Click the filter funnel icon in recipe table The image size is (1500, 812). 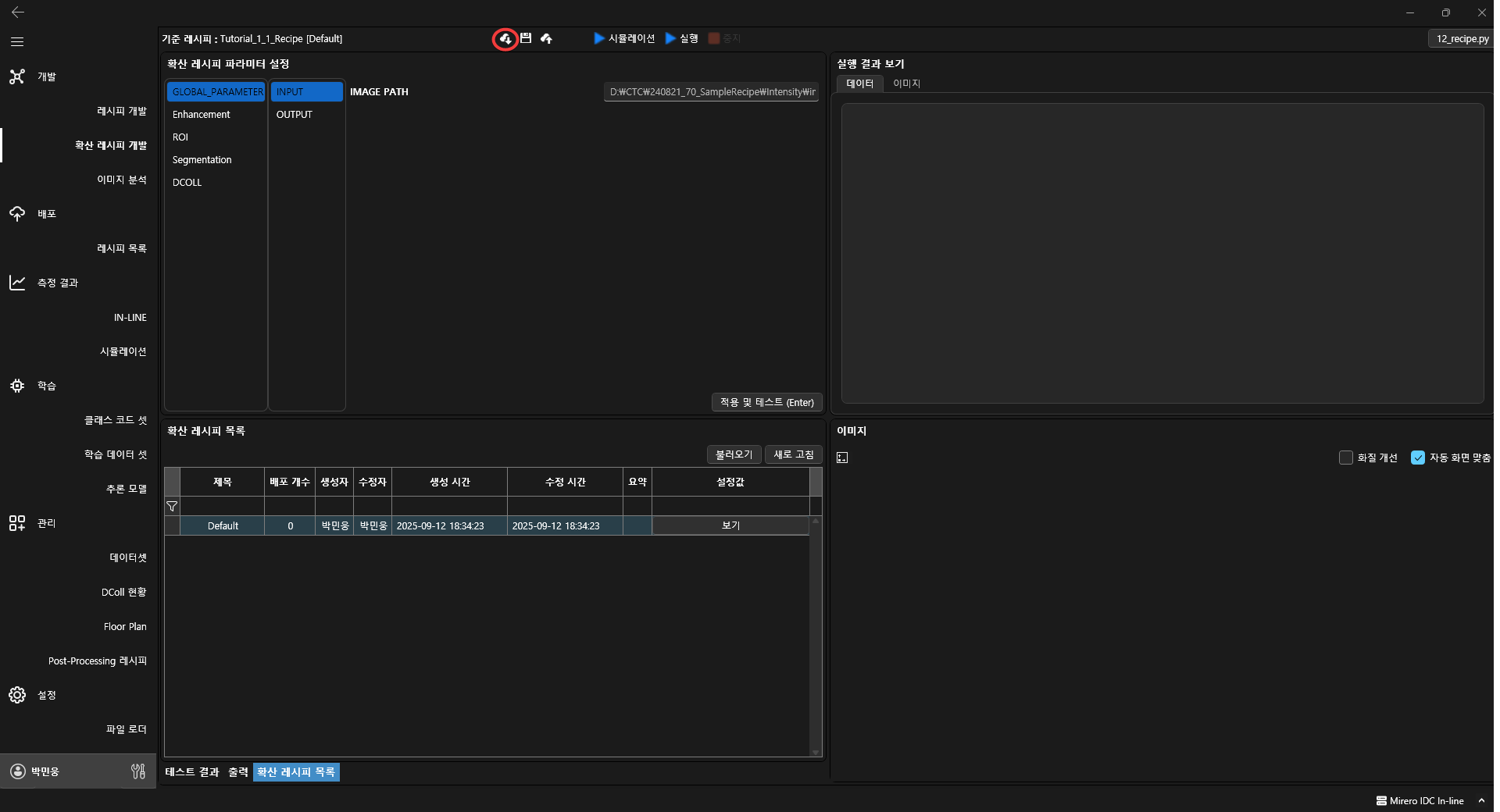pyautogui.click(x=172, y=506)
